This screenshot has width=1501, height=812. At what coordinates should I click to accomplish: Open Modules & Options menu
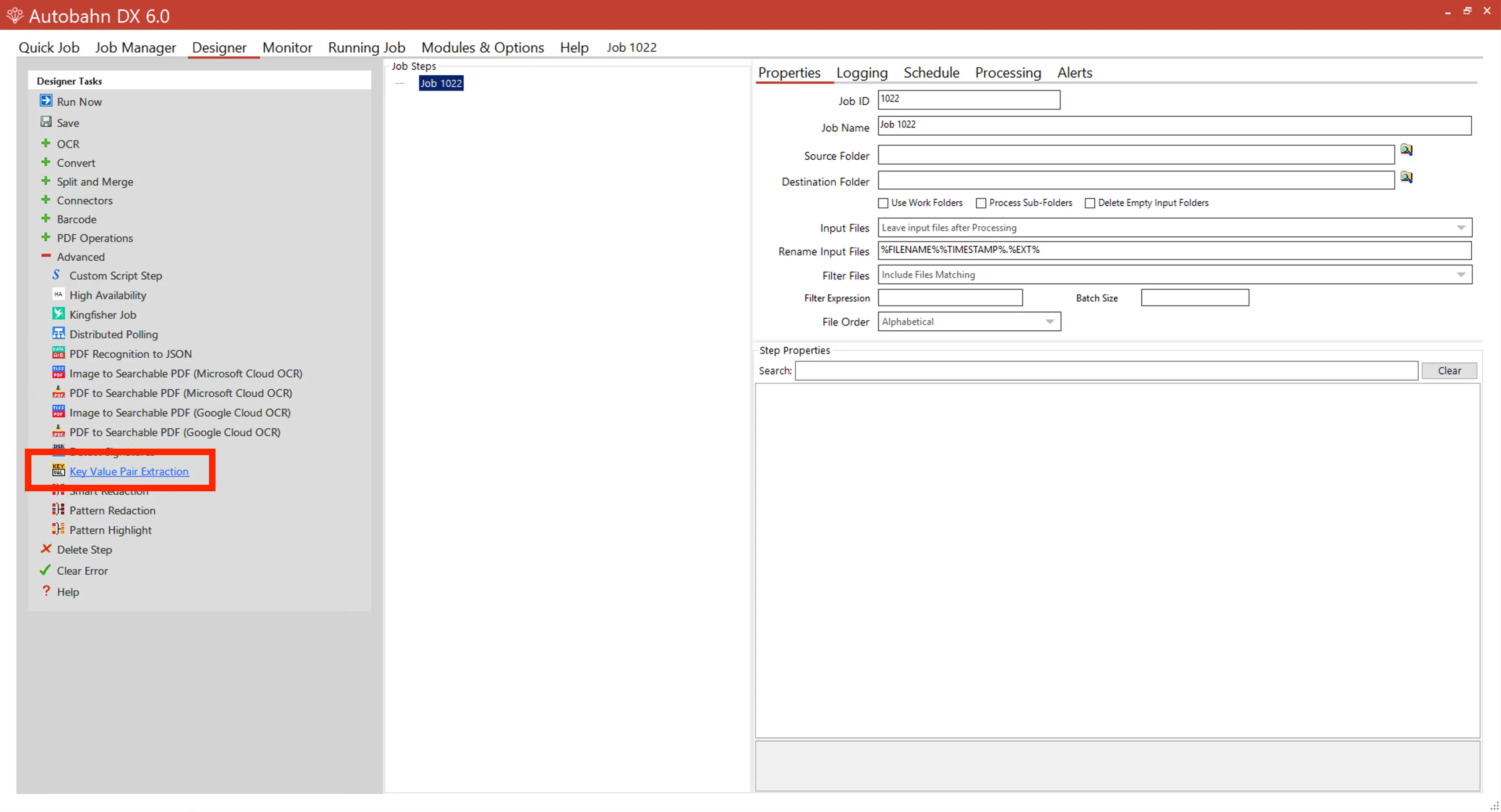[x=482, y=47]
